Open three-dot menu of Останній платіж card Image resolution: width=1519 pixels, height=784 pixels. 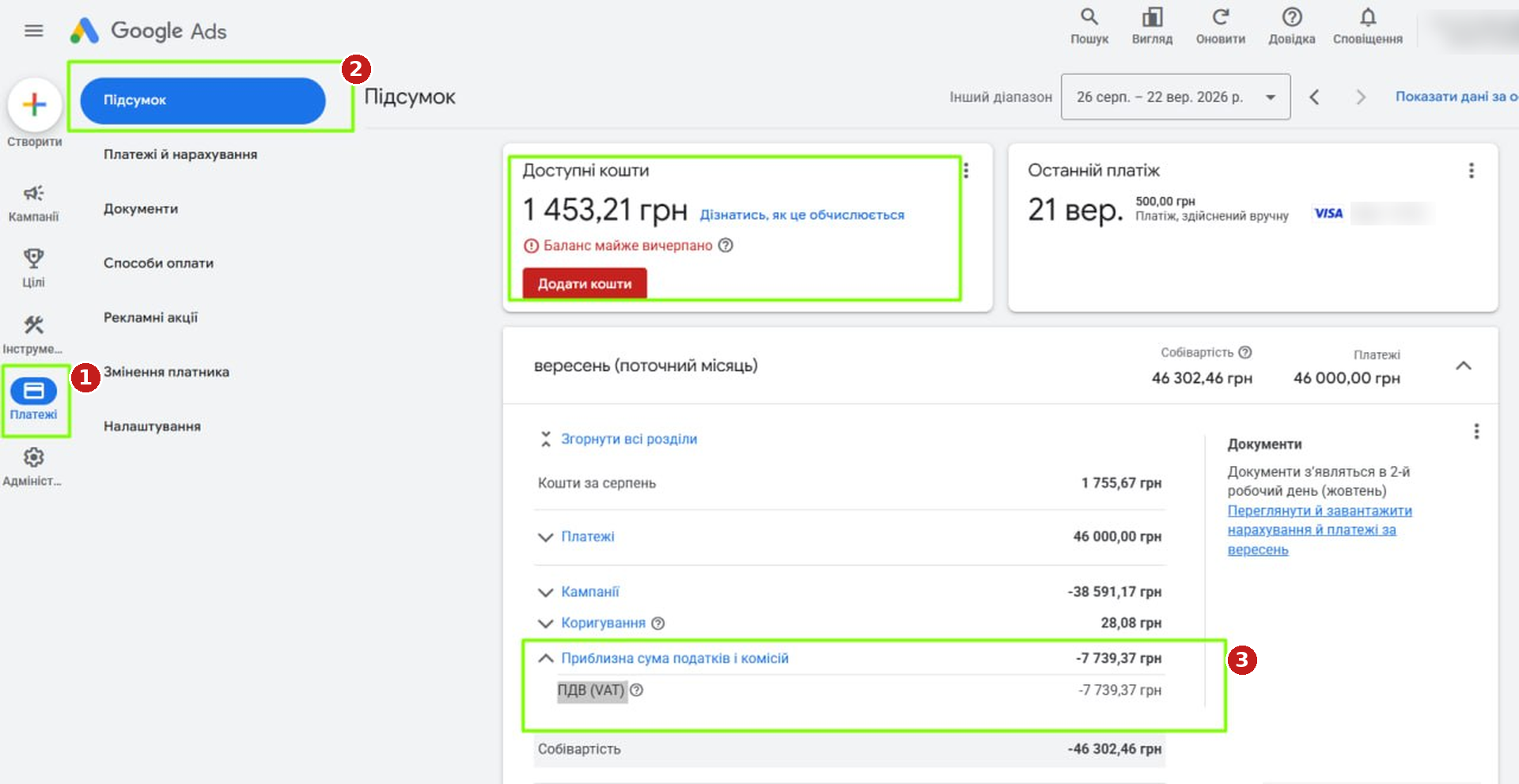click(x=1472, y=170)
